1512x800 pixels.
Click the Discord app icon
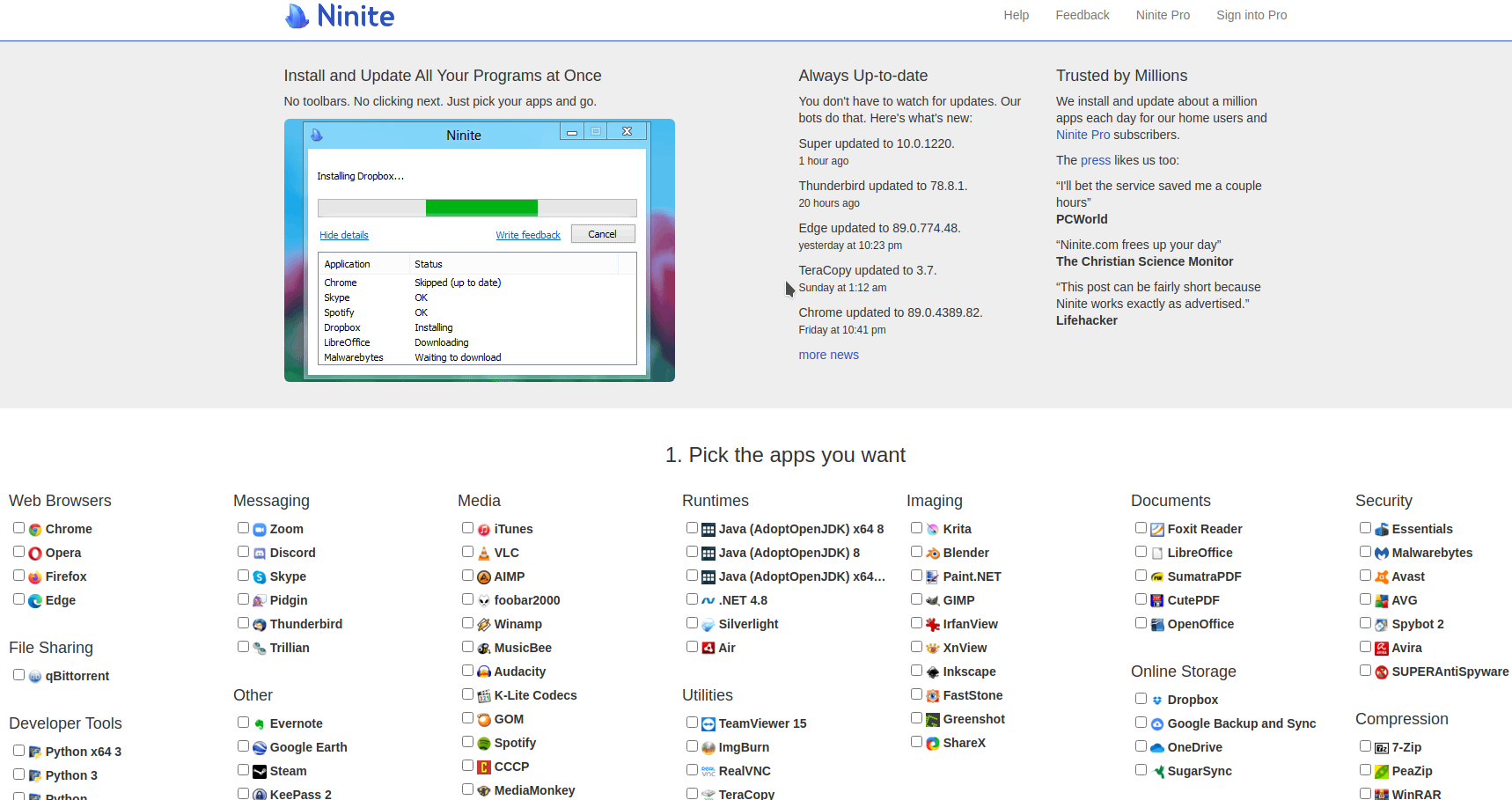(x=260, y=554)
